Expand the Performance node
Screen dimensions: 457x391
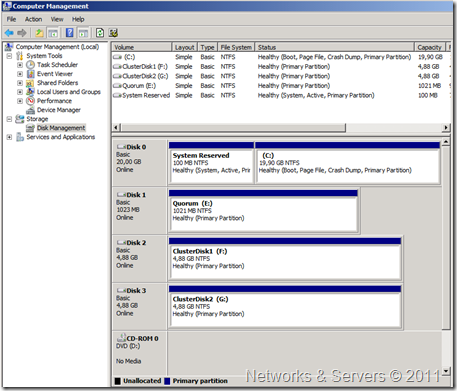tap(20, 101)
